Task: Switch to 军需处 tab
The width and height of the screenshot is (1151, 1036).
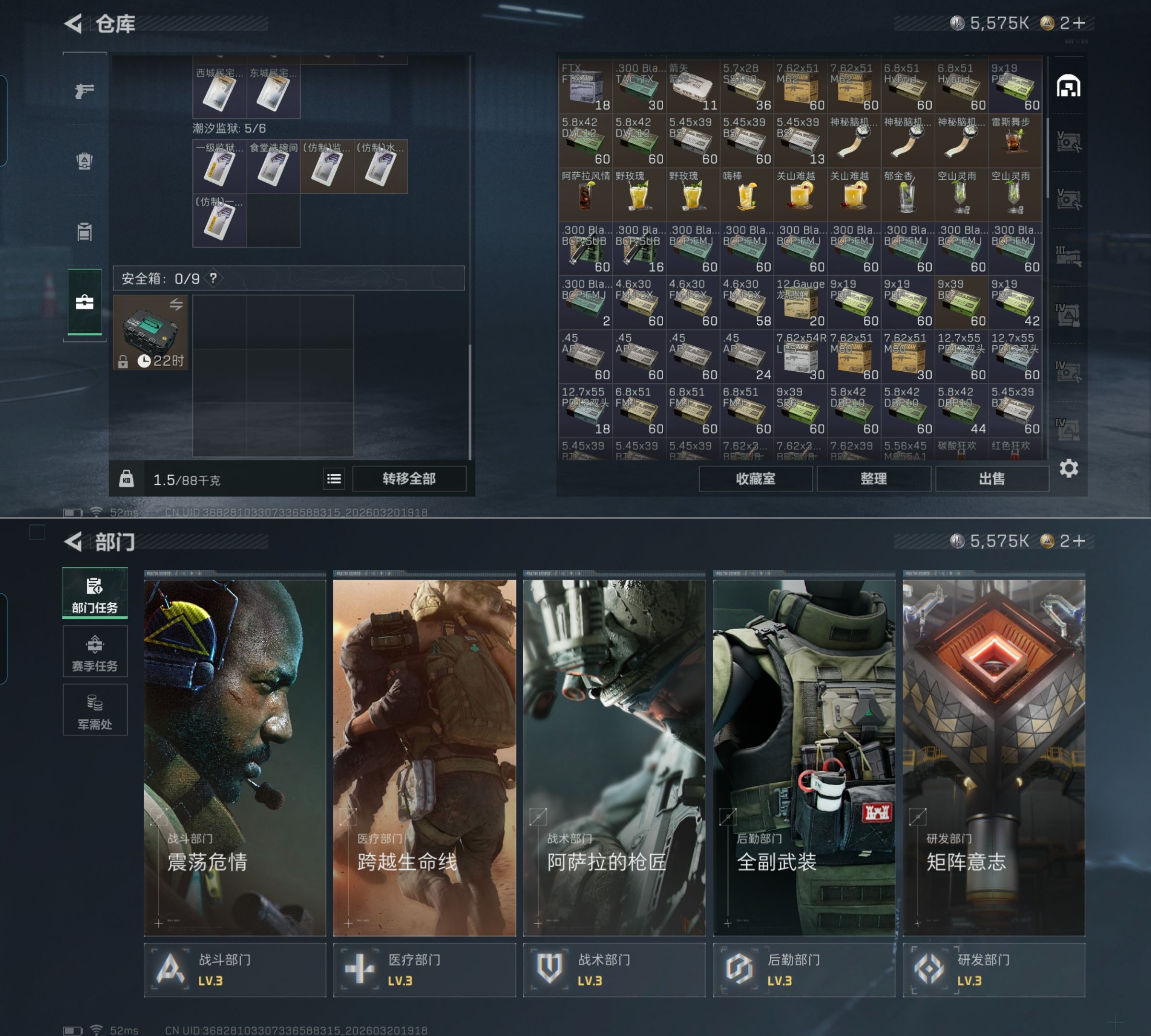Action: click(95, 710)
